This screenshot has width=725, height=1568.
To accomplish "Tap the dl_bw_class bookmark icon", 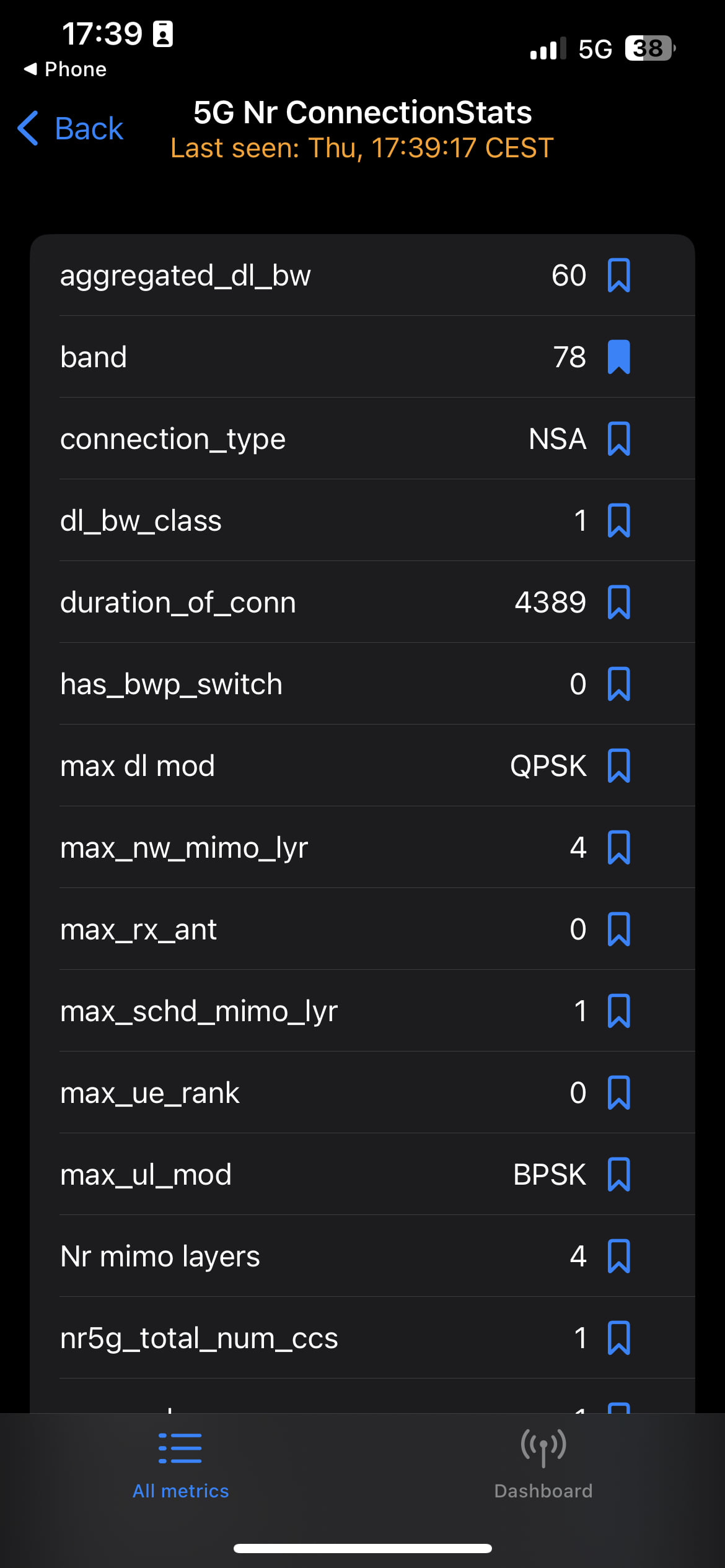I will click(x=618, y=520).
